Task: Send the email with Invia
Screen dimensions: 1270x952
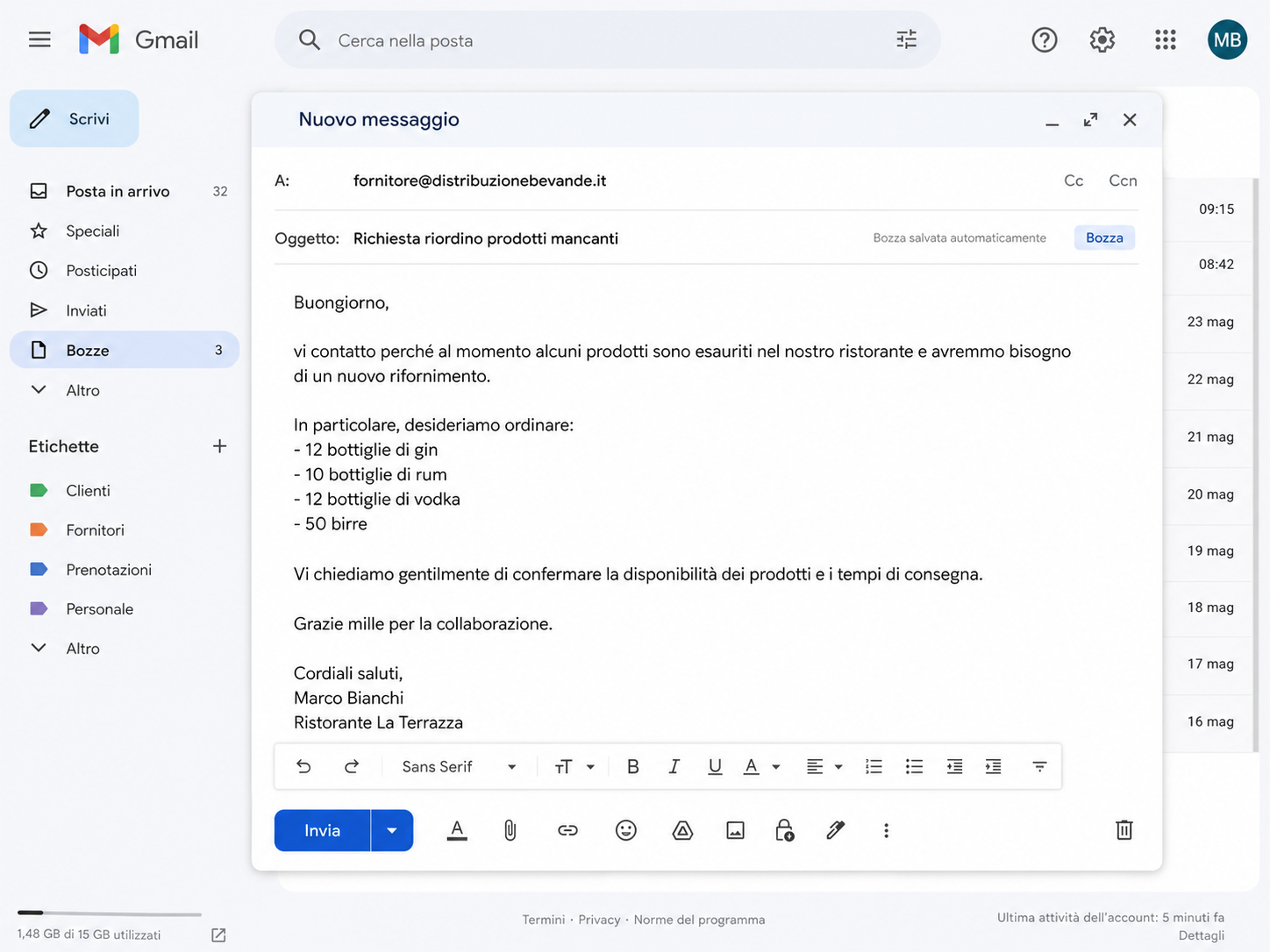Action: coord(322,830)
